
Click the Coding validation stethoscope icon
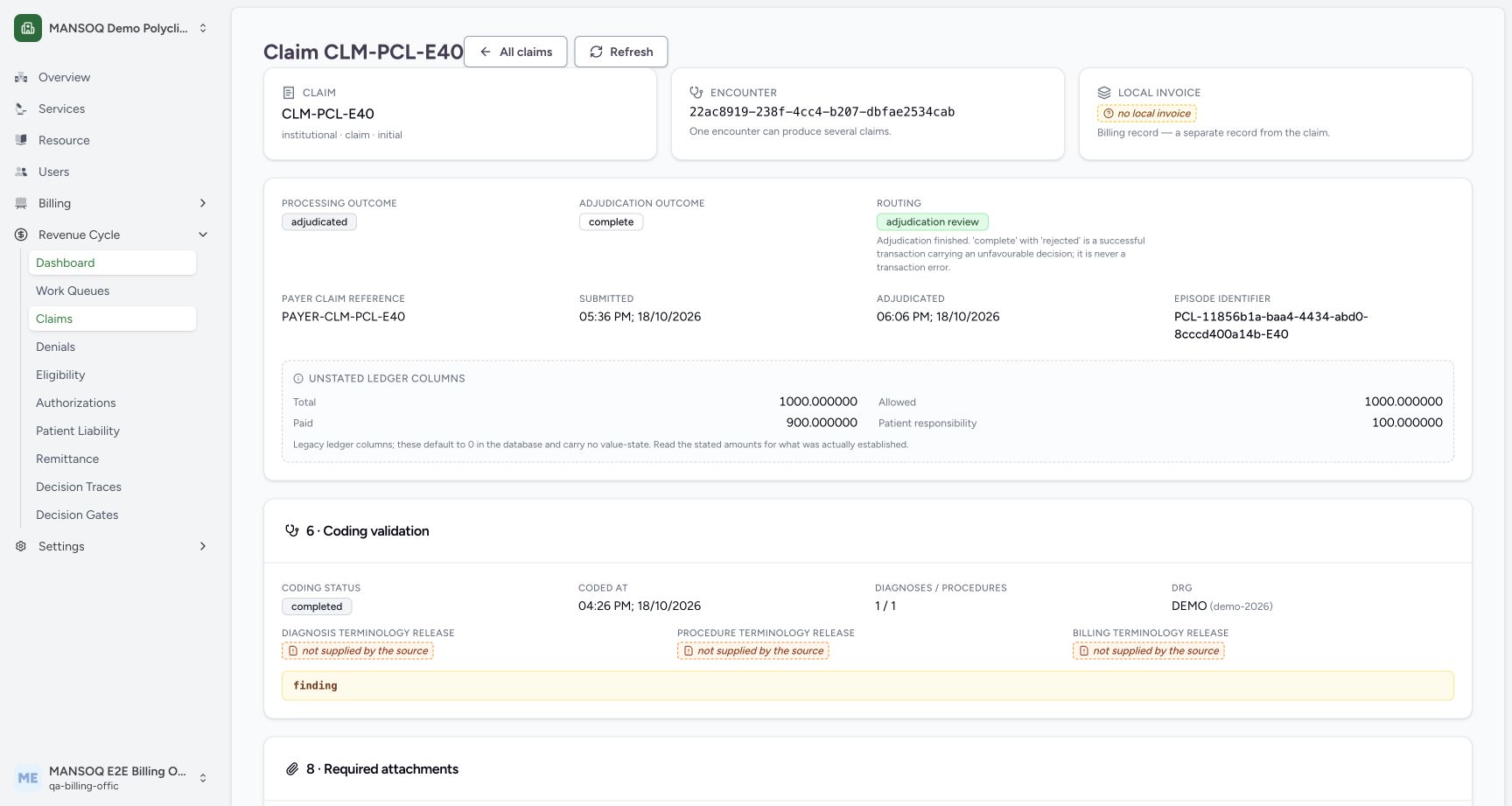point(292,530)
